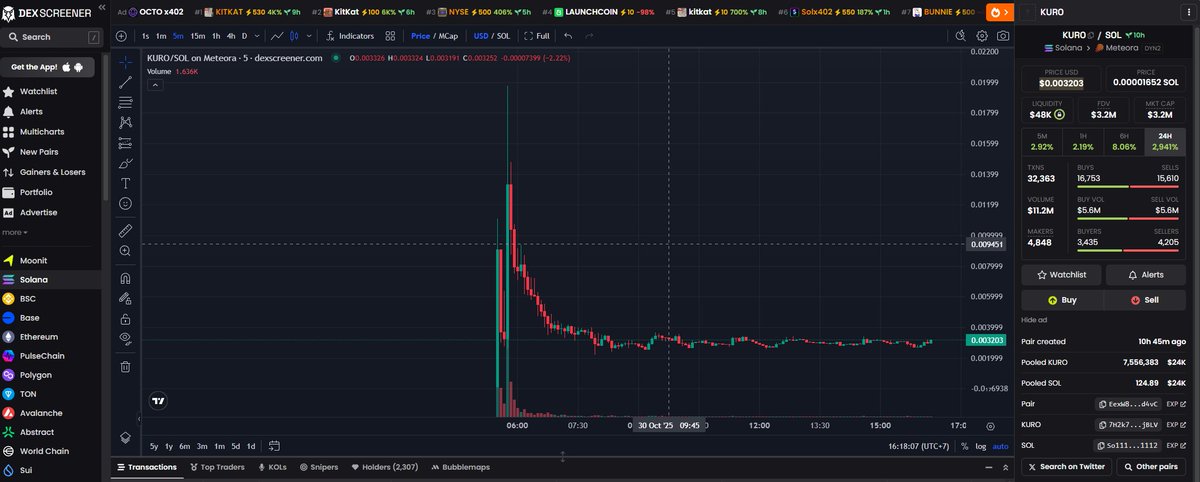This screenshot has height=482, width=1200.
Task: Select the Ethereum chain in sidebar
Action: pos(39,337)
